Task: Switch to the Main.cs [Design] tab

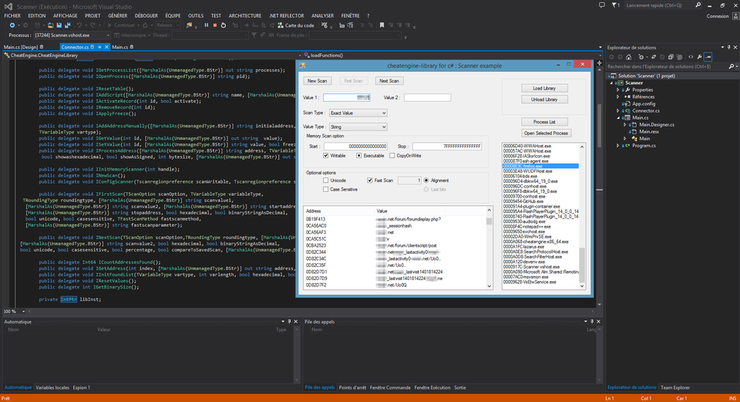Action: [22, 47]
